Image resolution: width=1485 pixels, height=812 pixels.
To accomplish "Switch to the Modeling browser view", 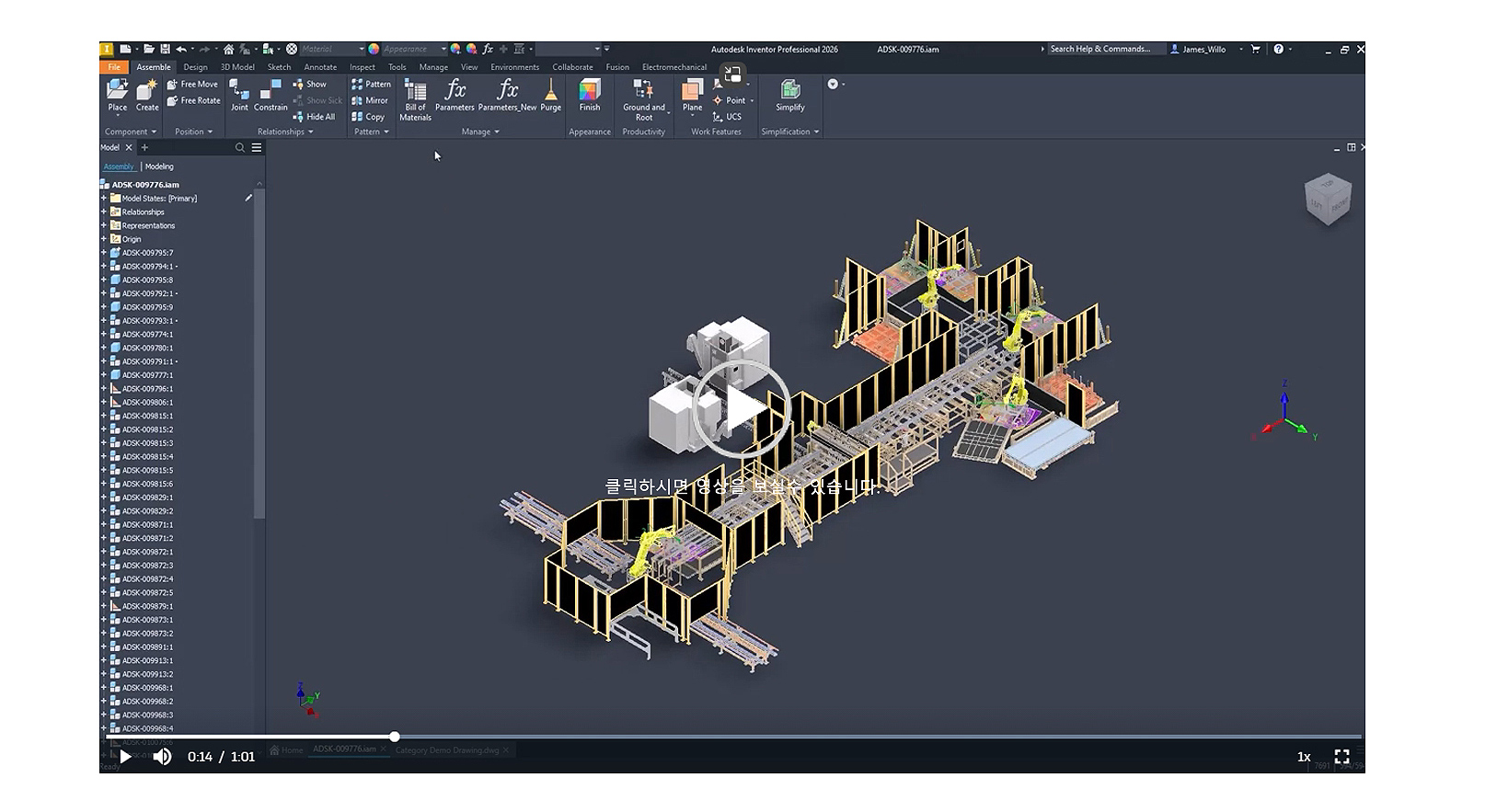I will point(159,166).
